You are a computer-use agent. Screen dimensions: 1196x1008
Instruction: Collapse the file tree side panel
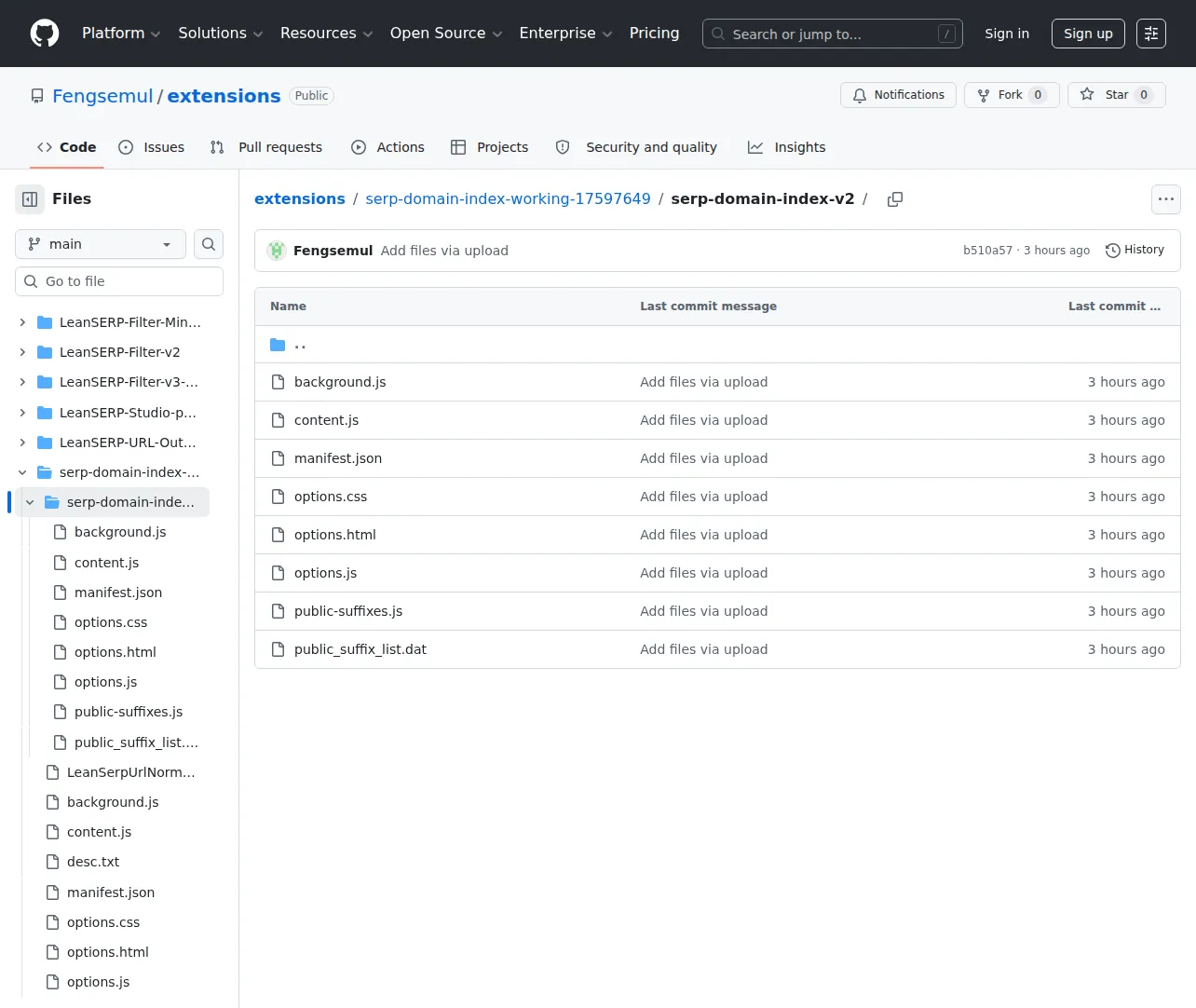pos(30,199)
